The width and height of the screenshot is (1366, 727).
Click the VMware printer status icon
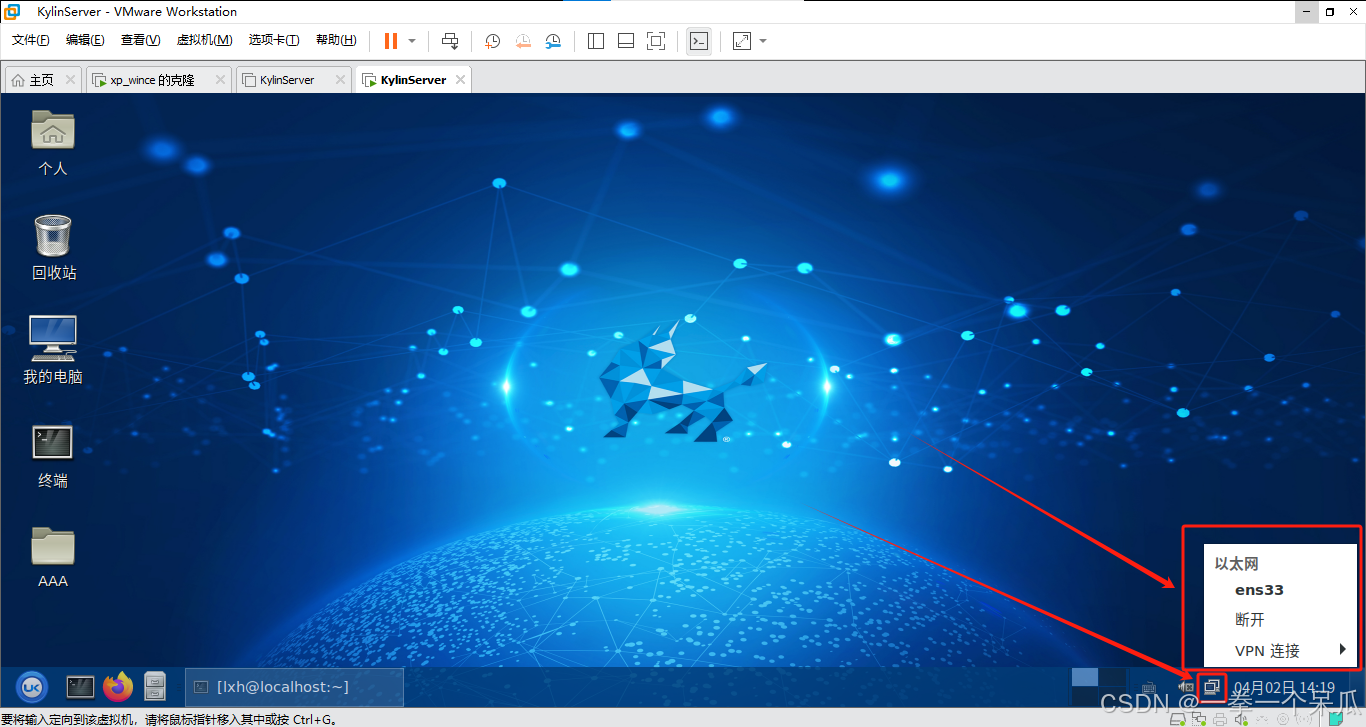coord(1220,719)
